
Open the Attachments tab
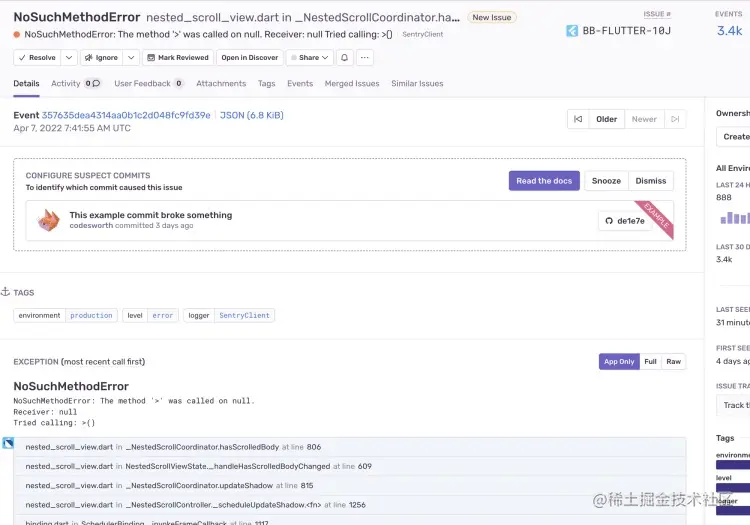[x=221, y=83]
